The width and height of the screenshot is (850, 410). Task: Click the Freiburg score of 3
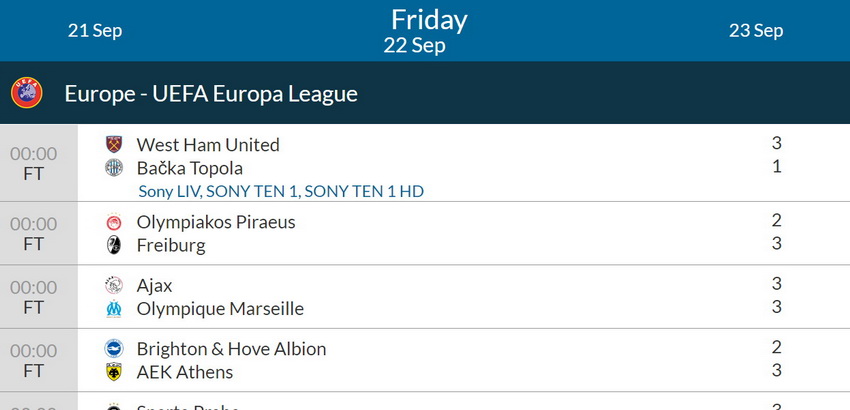[777, 243]
